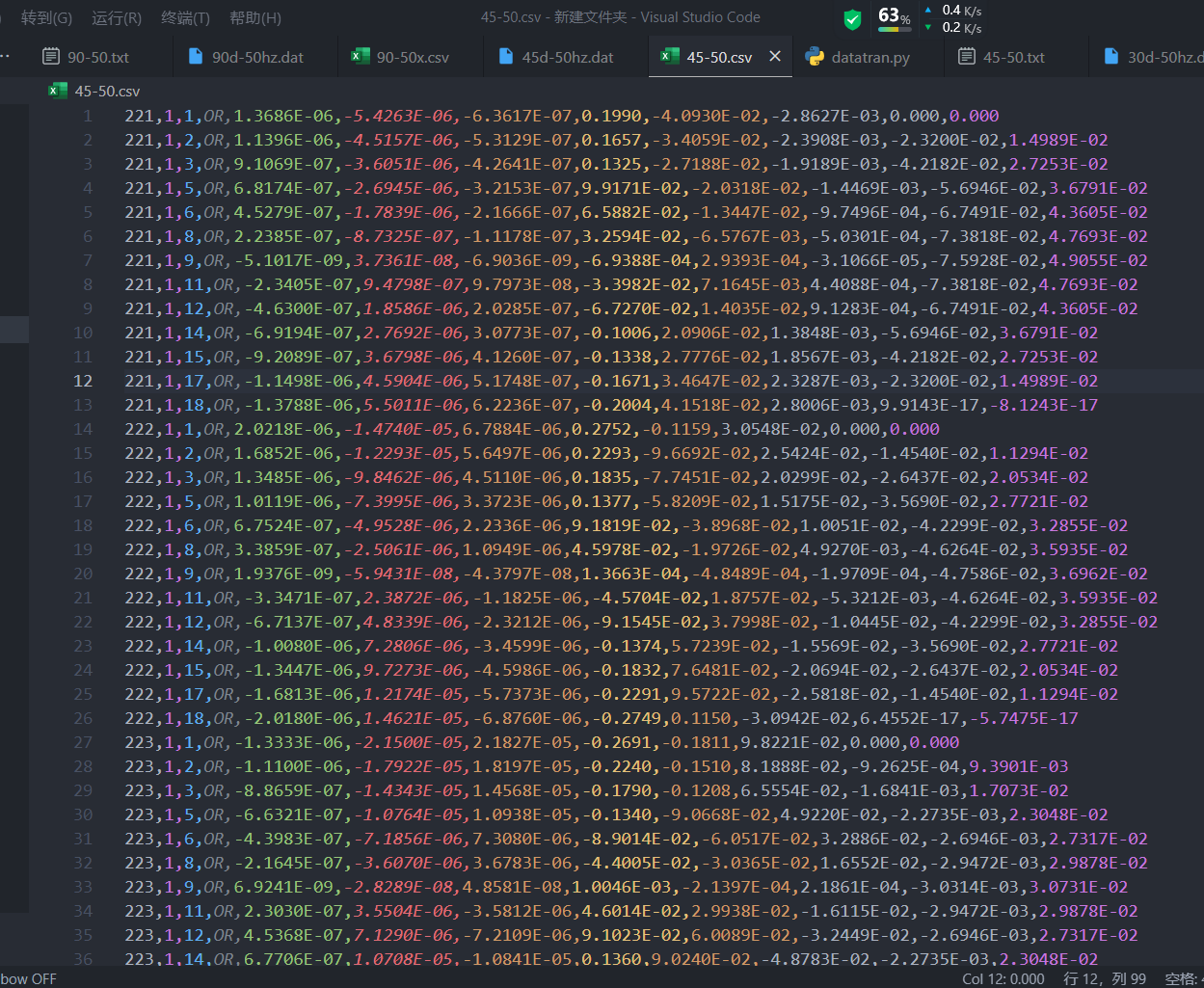Open the 运行(R) menu
1204x988 pixels.
tap(117, 17)
